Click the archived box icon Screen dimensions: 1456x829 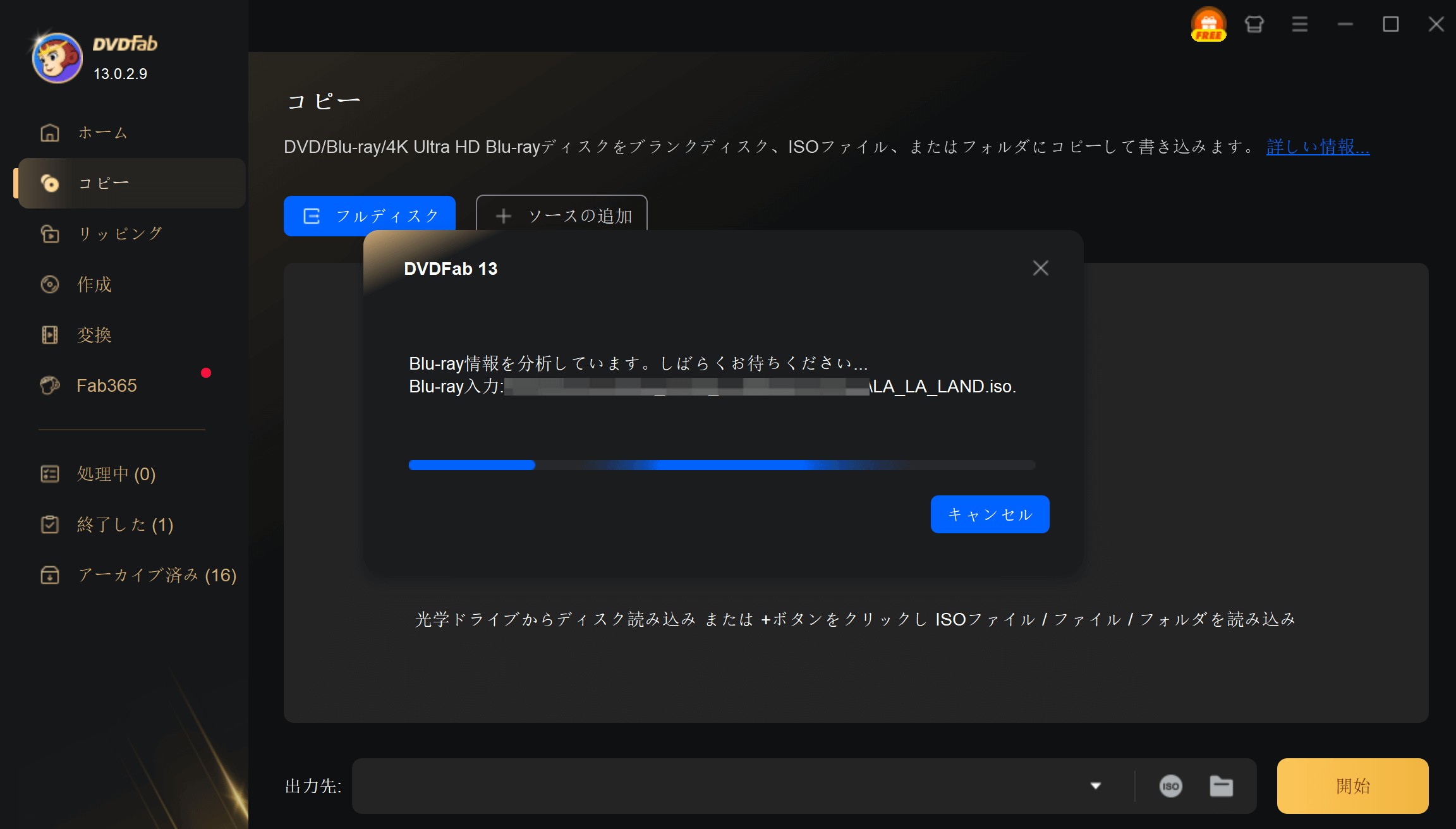(x=50, y=575)
